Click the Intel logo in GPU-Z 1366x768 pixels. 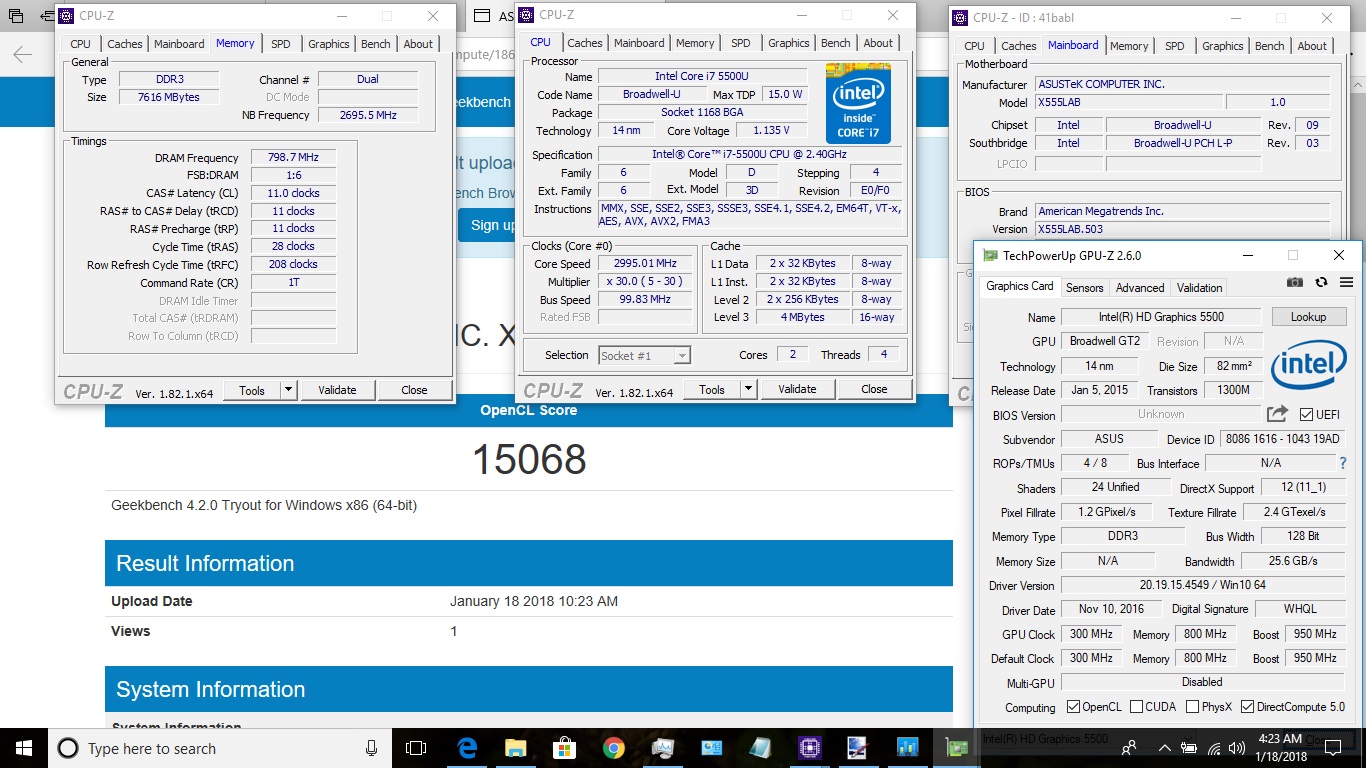pyautogui.click(x=1308, y=366)
